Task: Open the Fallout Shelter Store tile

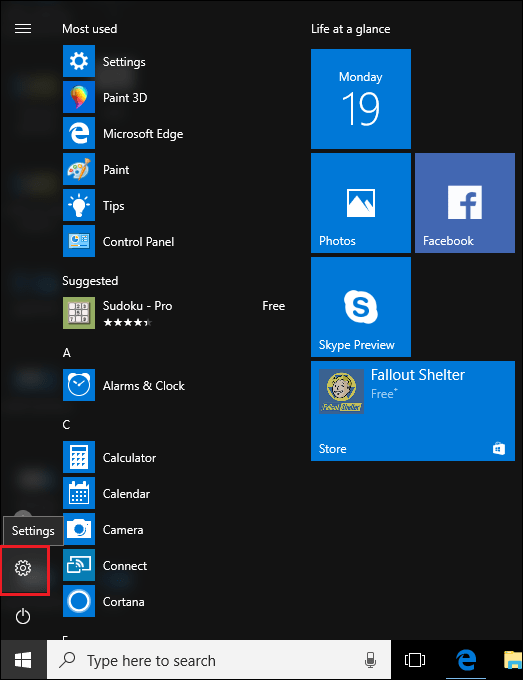Action: [x=413, y=411]
